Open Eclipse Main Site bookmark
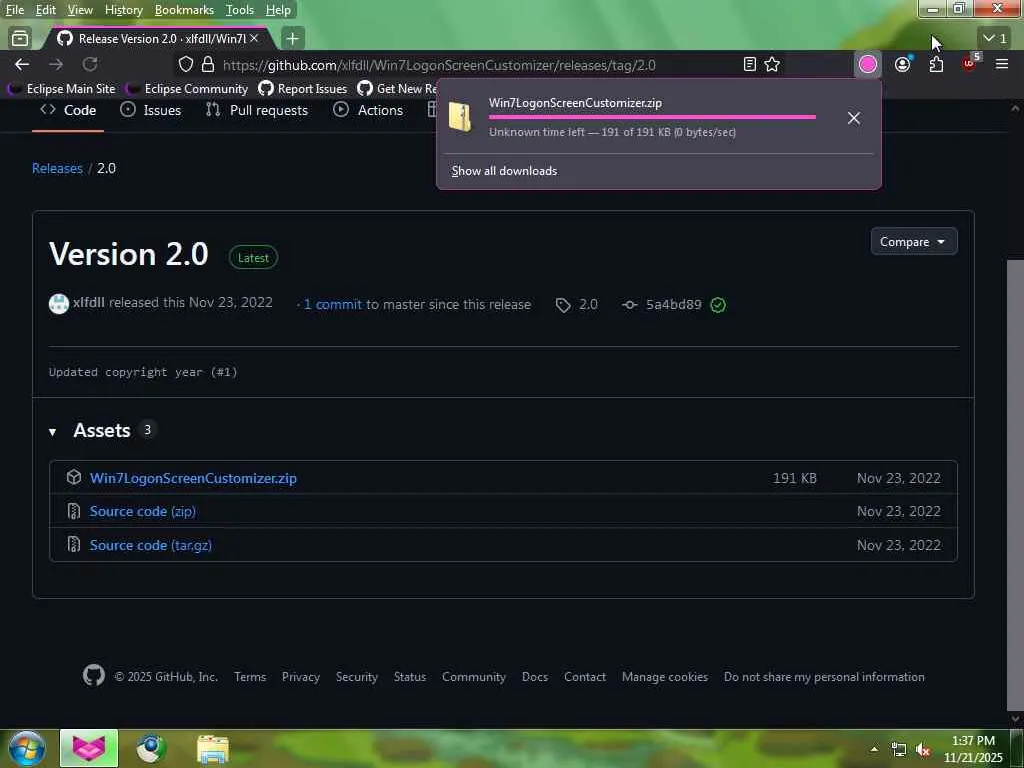The width and height of the screenshot is (1024, 768). point(63,89)
